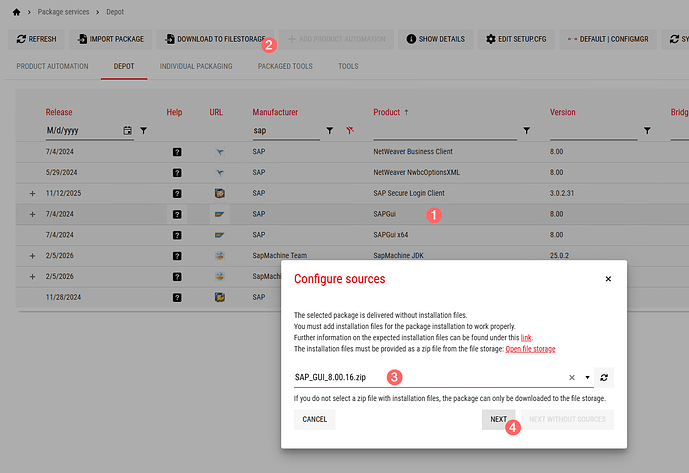This screenshot has width=689, height=473.
Task: Expand the SapMachine JDK row
Action: (x=32, y=256)
